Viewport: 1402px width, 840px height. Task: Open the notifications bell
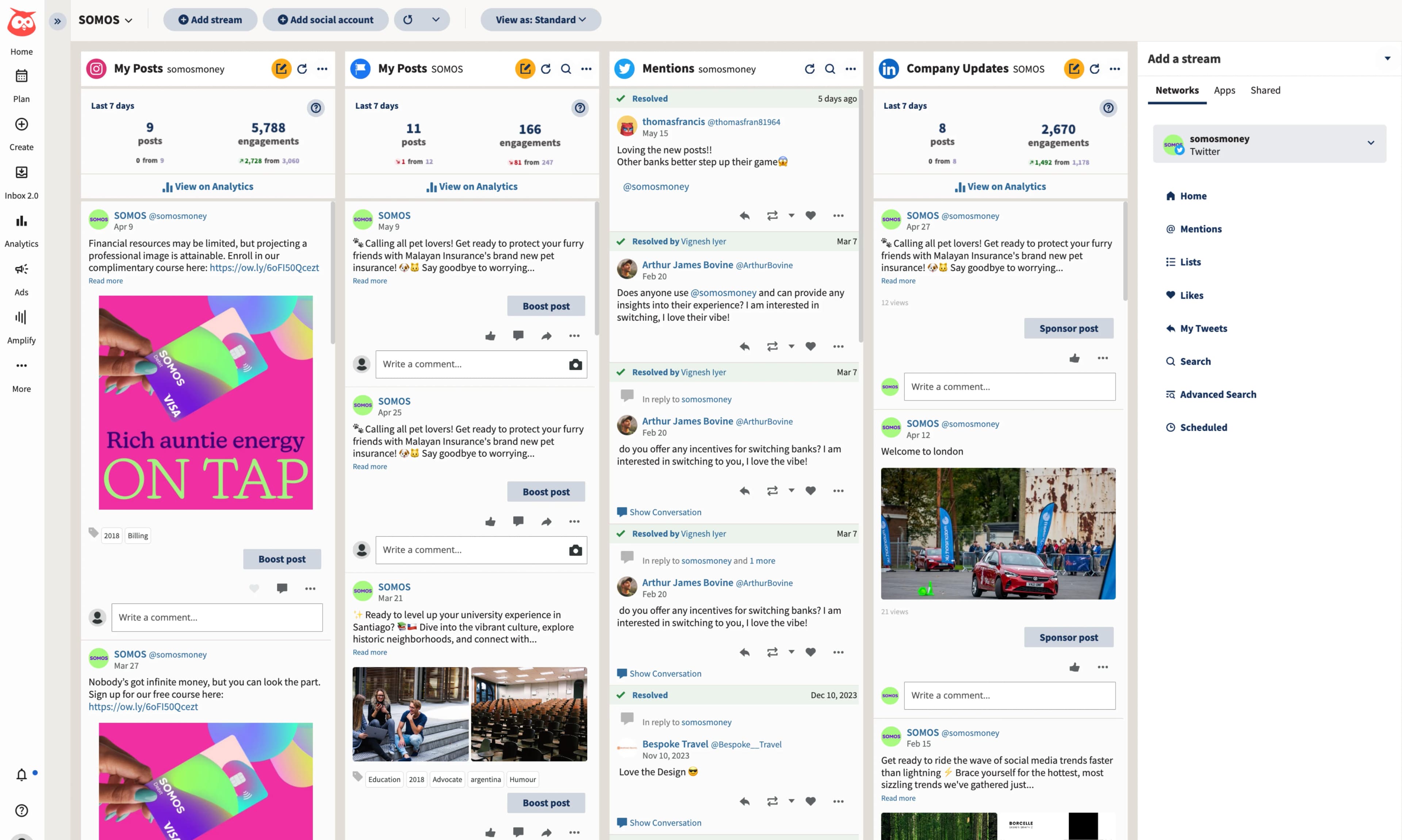point(22,775)
